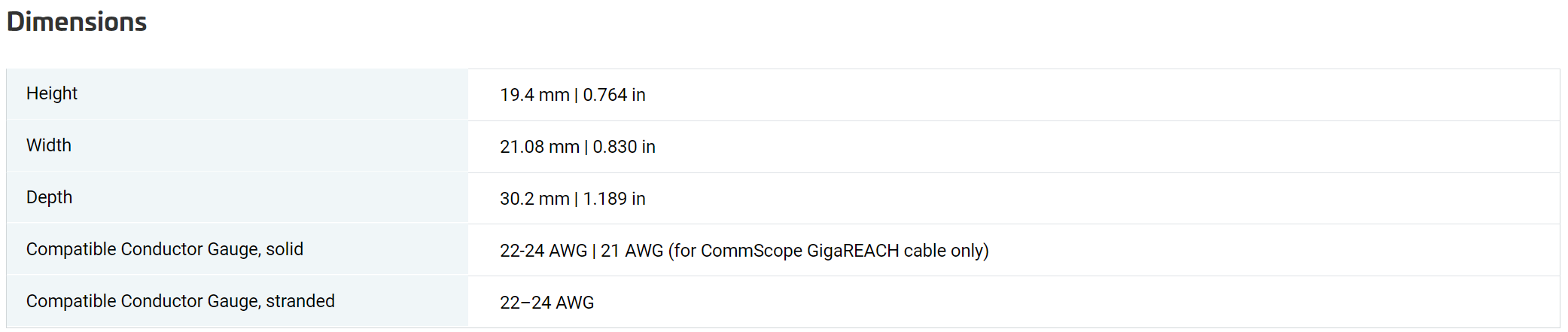Click the 21 AWG gauge text

tap(632, 251)
